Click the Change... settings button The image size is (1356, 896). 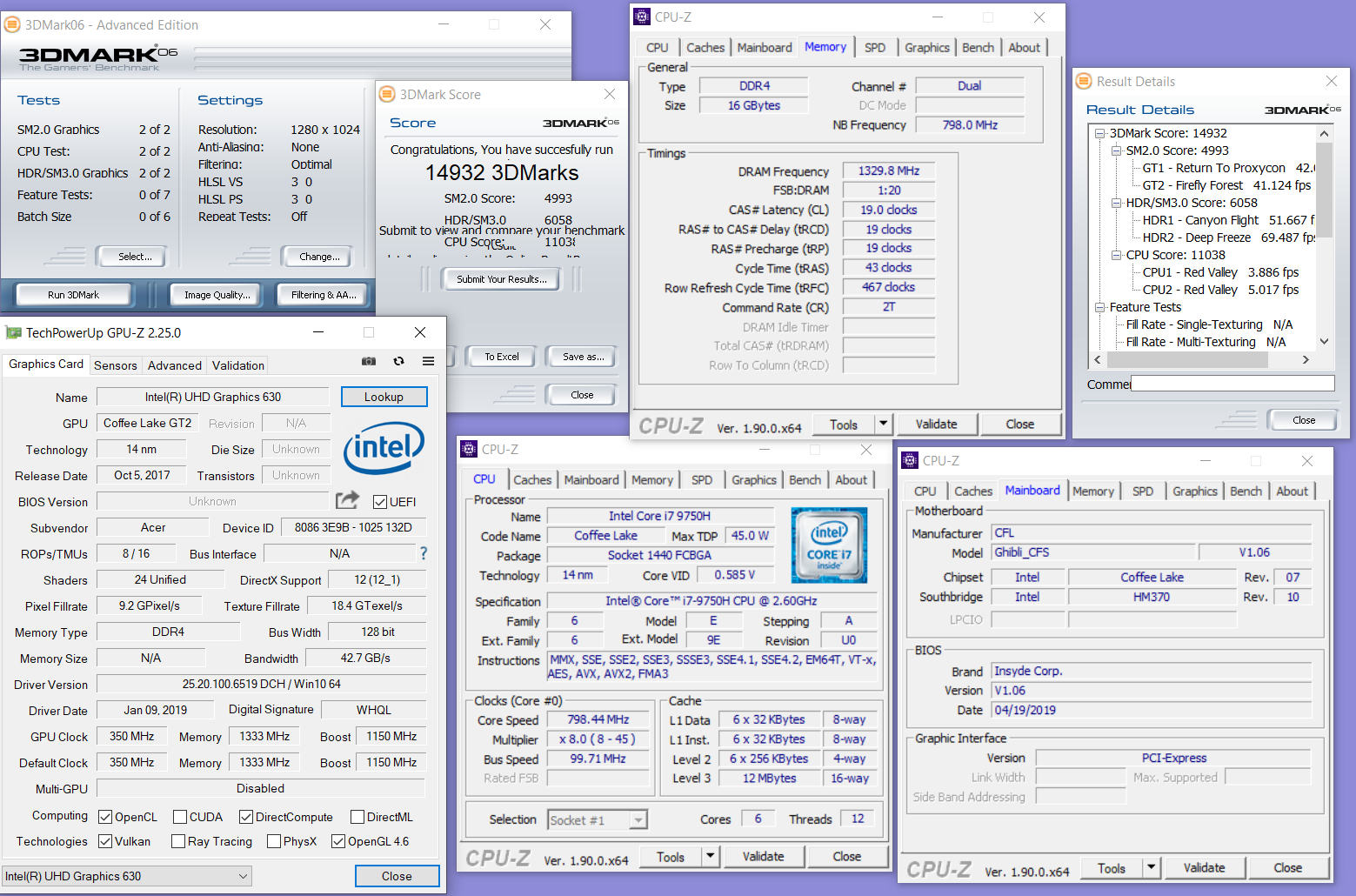[319, 257]
